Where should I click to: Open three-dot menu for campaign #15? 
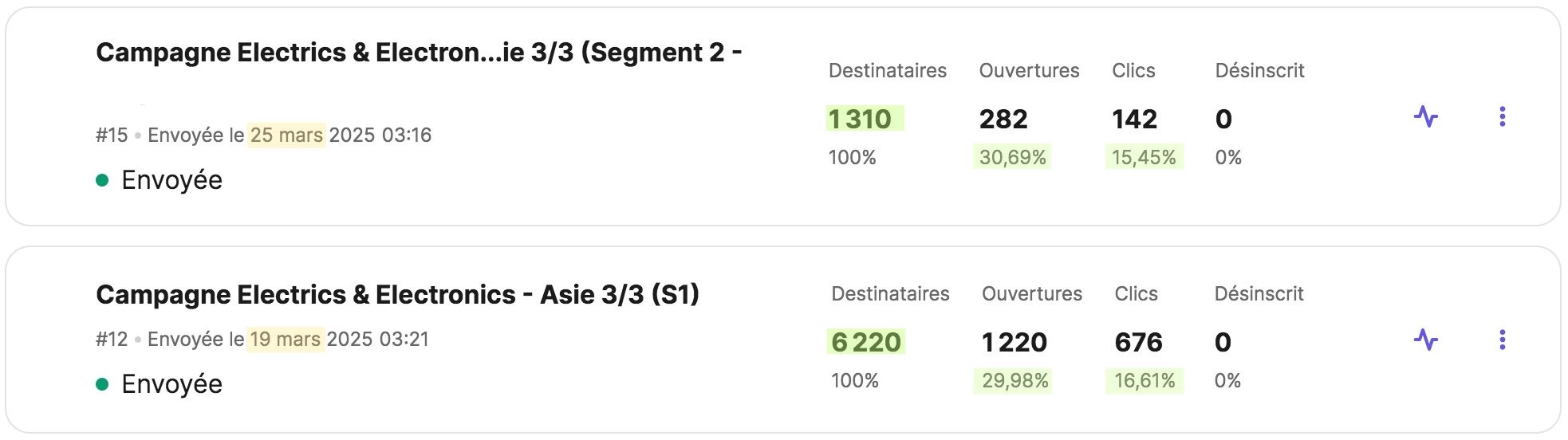tap(1502, 117)
